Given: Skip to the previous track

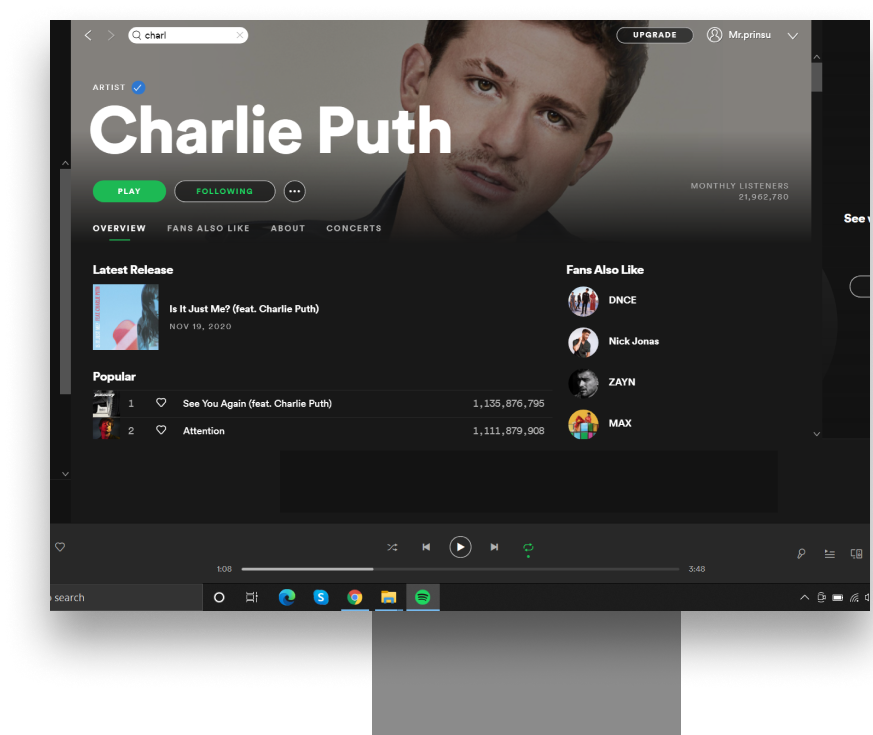Looking at the screenshot, I should 426,547.
